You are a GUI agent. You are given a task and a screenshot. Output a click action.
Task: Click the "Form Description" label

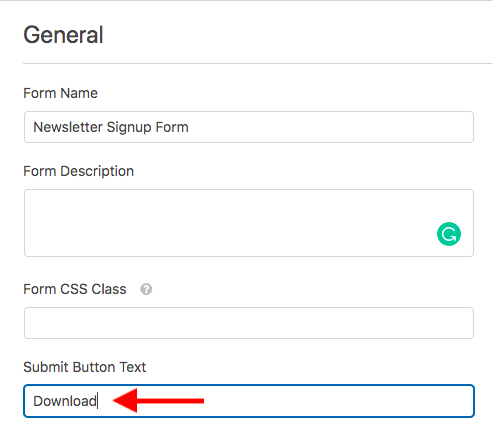coord(79,171)
